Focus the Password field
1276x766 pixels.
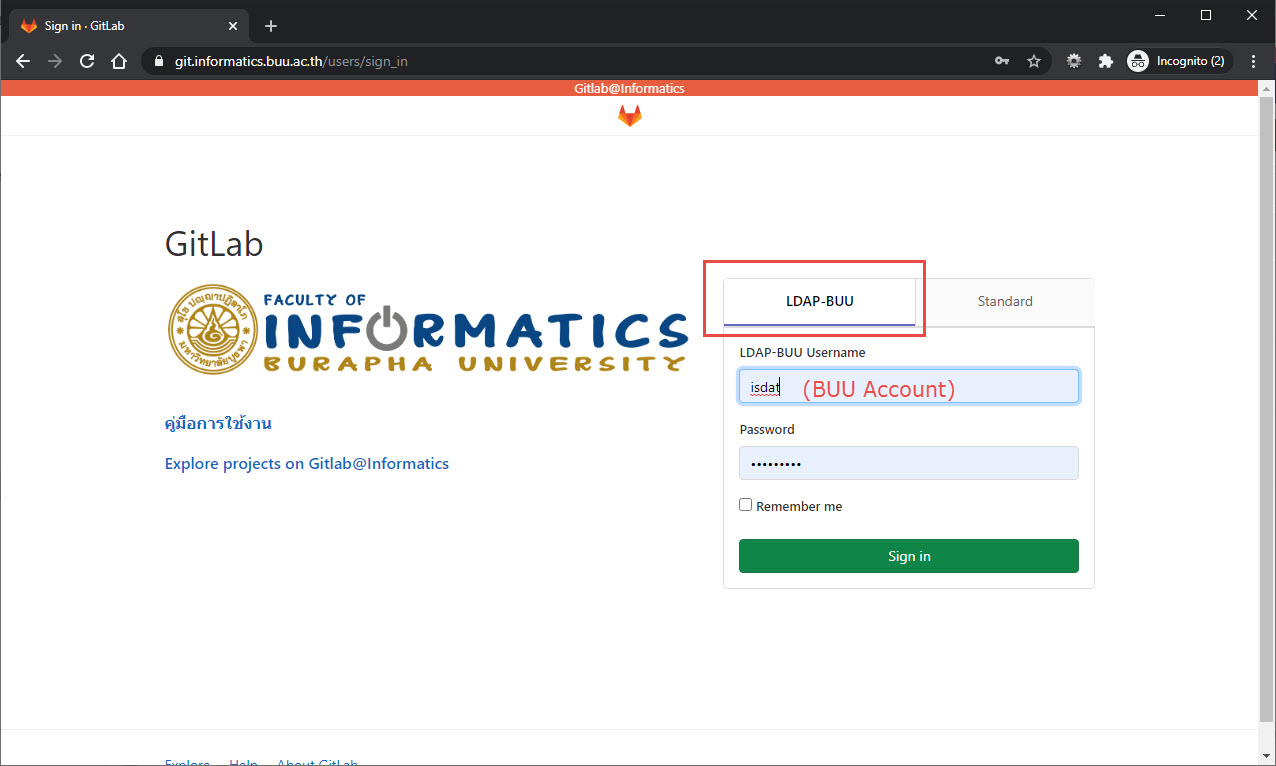pos(909,463)
